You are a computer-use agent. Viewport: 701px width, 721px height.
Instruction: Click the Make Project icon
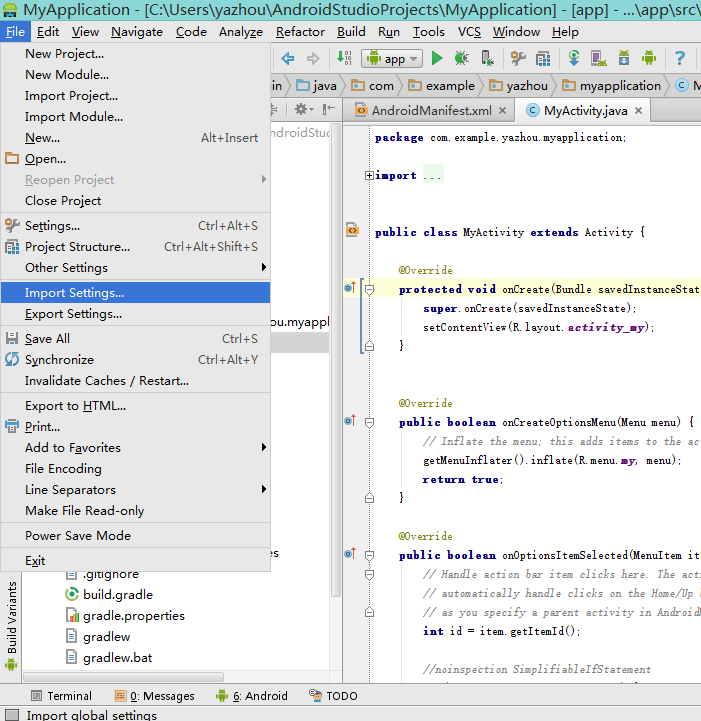click(344, 58)
